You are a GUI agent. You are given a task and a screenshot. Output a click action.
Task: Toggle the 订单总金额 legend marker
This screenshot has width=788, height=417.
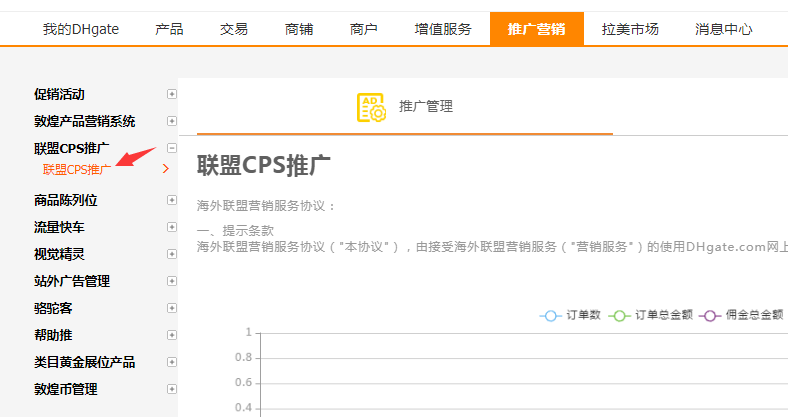point(619,316)
